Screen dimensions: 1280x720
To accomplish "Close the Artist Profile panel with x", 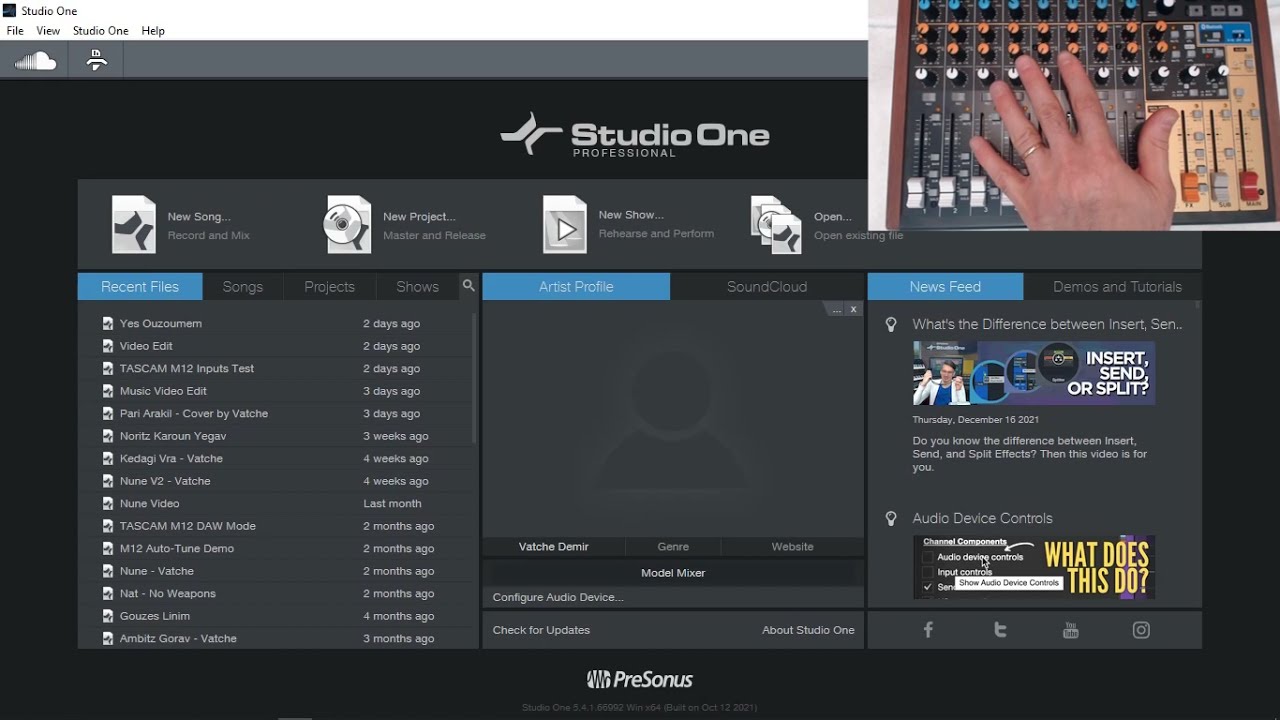I will coord(853,310).
